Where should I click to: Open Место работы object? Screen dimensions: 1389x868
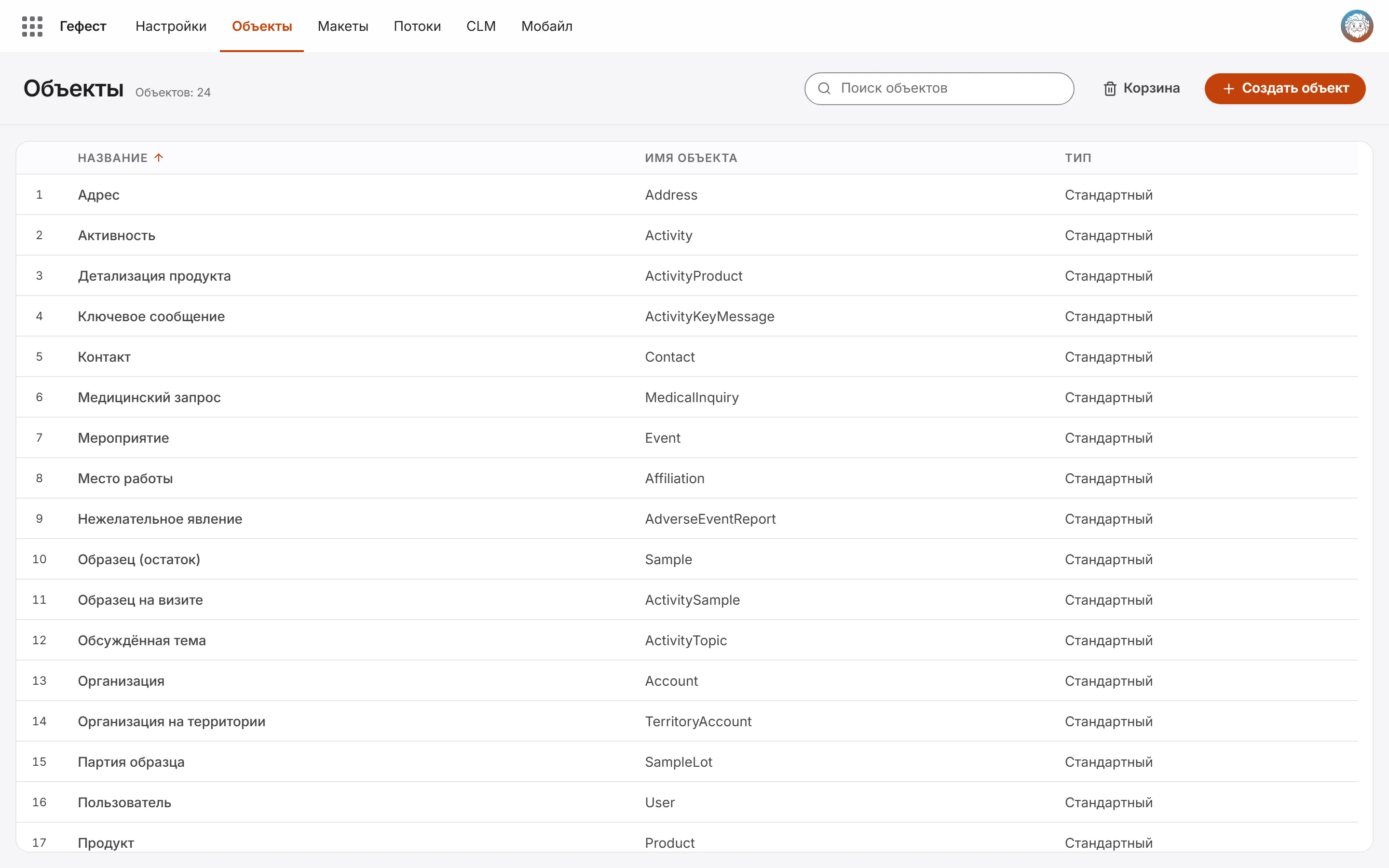(x=125, y=478)
